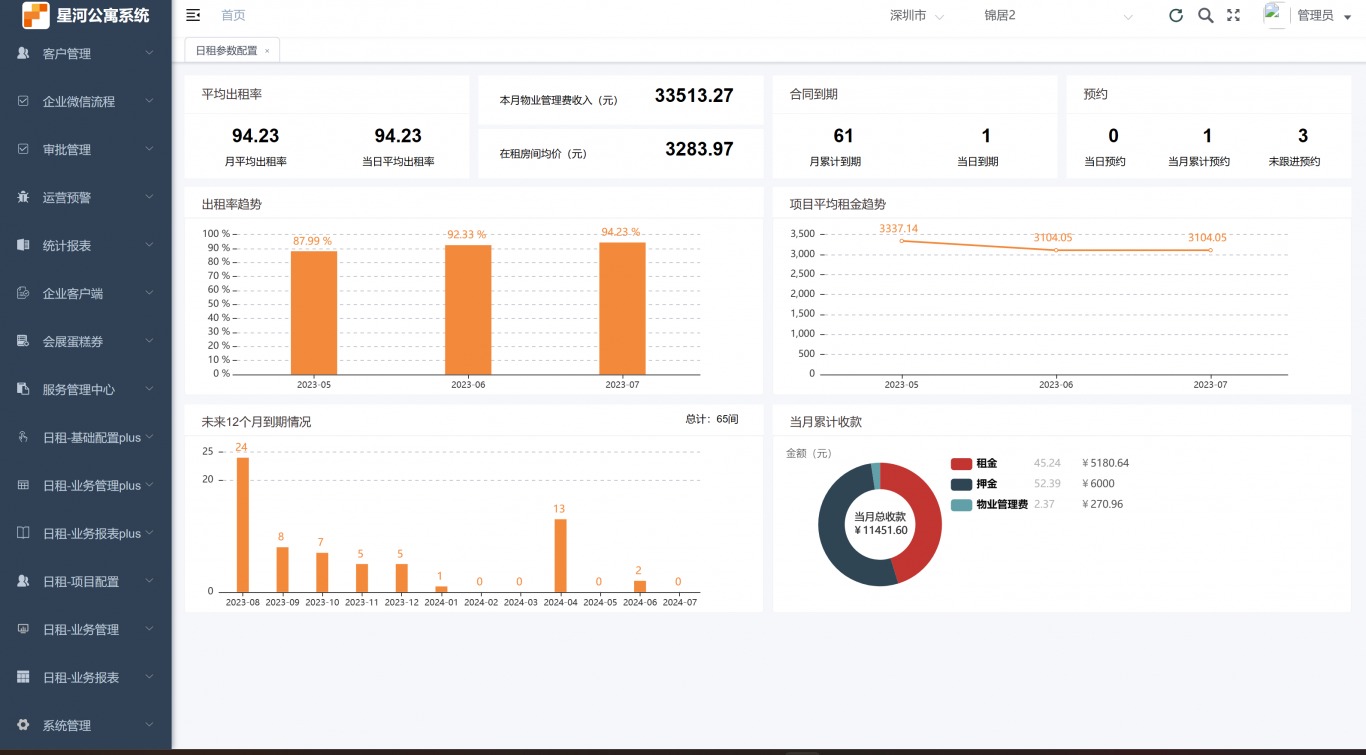Expand the 客户管理 menu chevron
Screen dimensions: 1366x755
[x=149, y=52]
